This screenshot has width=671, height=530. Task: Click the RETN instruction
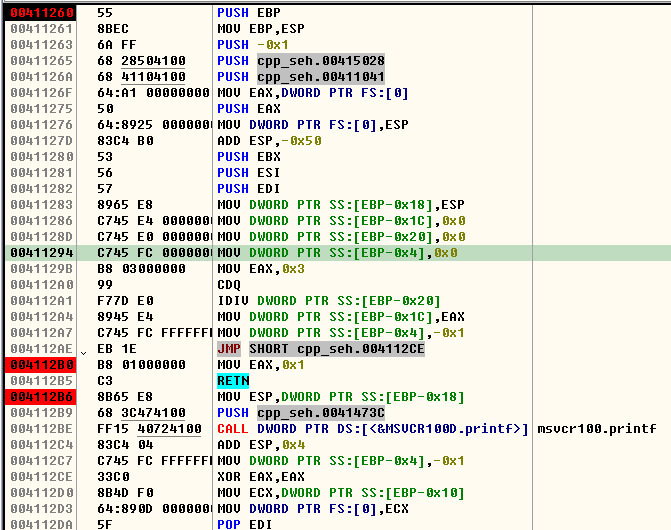click(x=233, y=381)
